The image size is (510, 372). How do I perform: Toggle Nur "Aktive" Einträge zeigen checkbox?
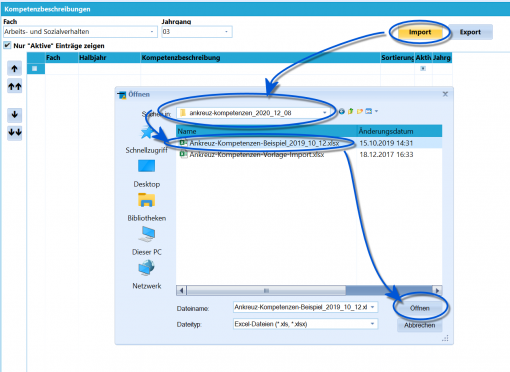click(x=7, y=45)
